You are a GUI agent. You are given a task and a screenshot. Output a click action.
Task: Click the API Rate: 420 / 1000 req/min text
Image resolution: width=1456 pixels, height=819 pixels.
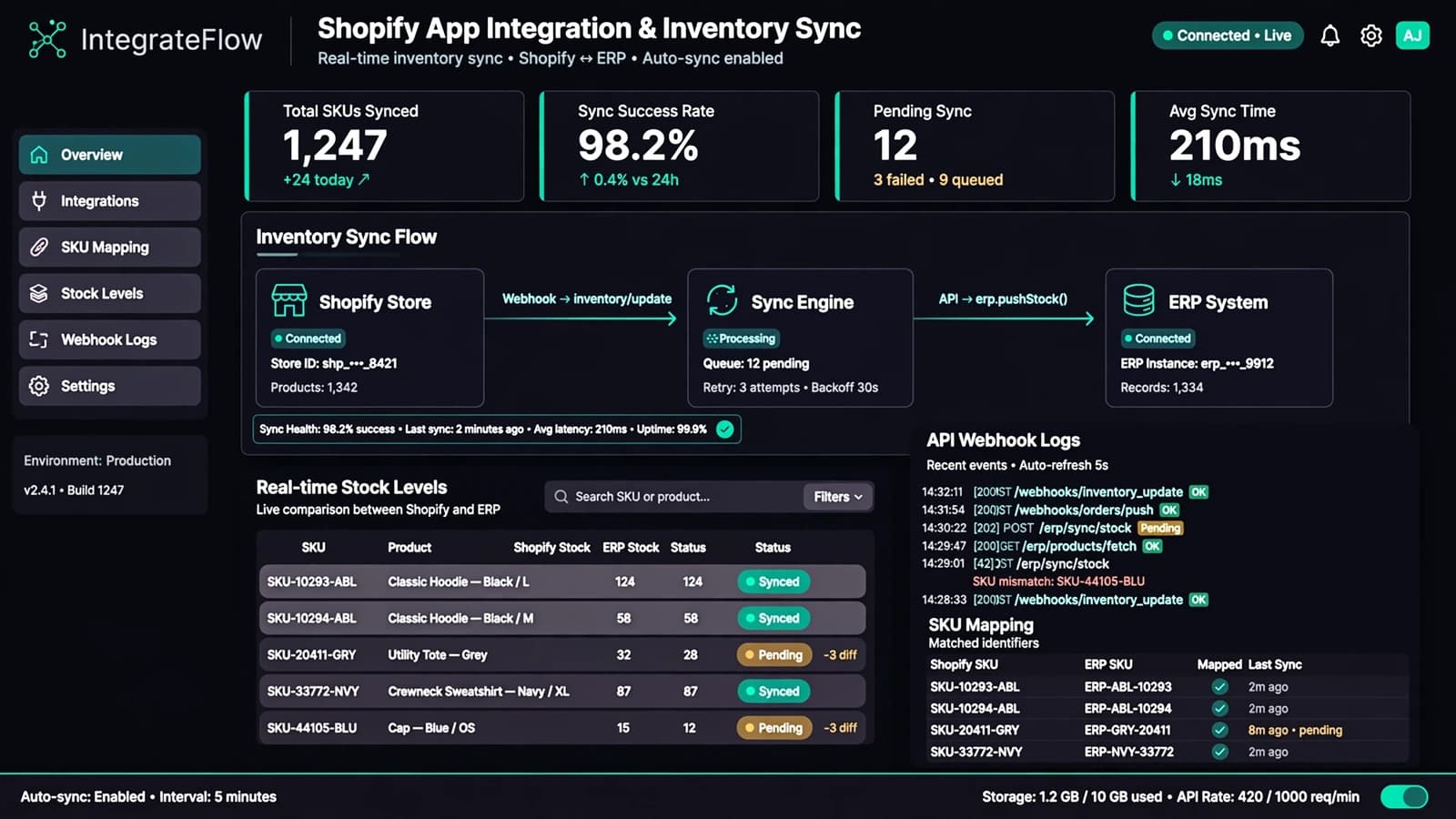point(1268,797)
